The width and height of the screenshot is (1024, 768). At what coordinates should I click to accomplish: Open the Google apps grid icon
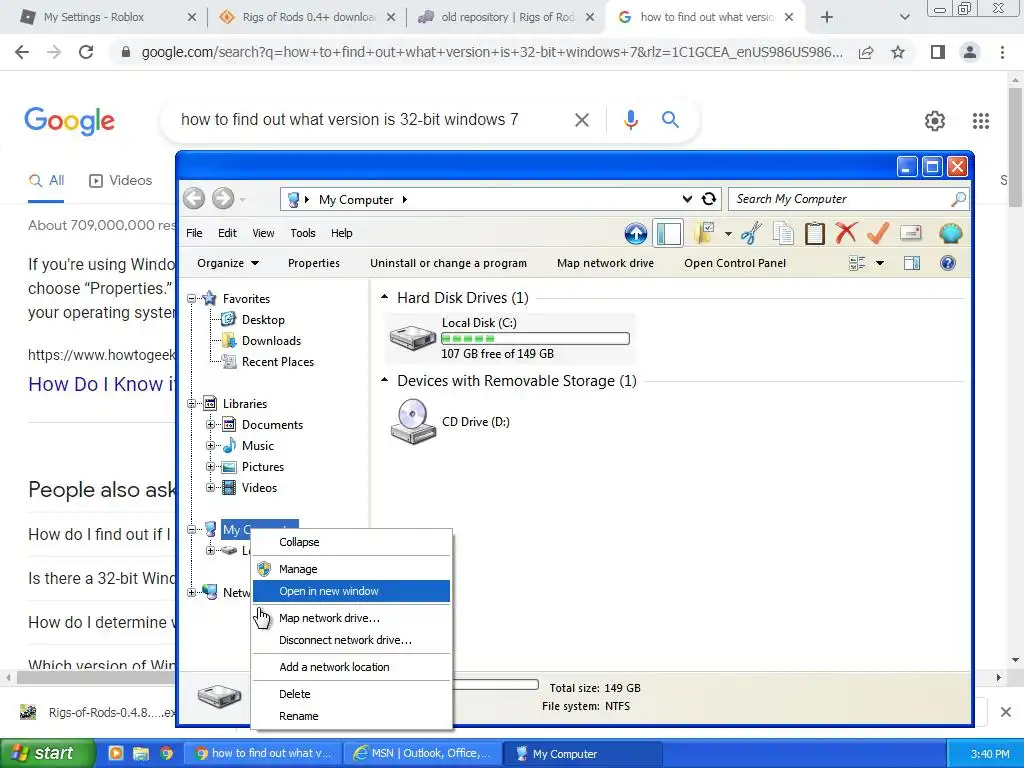[x=980, y=121]
